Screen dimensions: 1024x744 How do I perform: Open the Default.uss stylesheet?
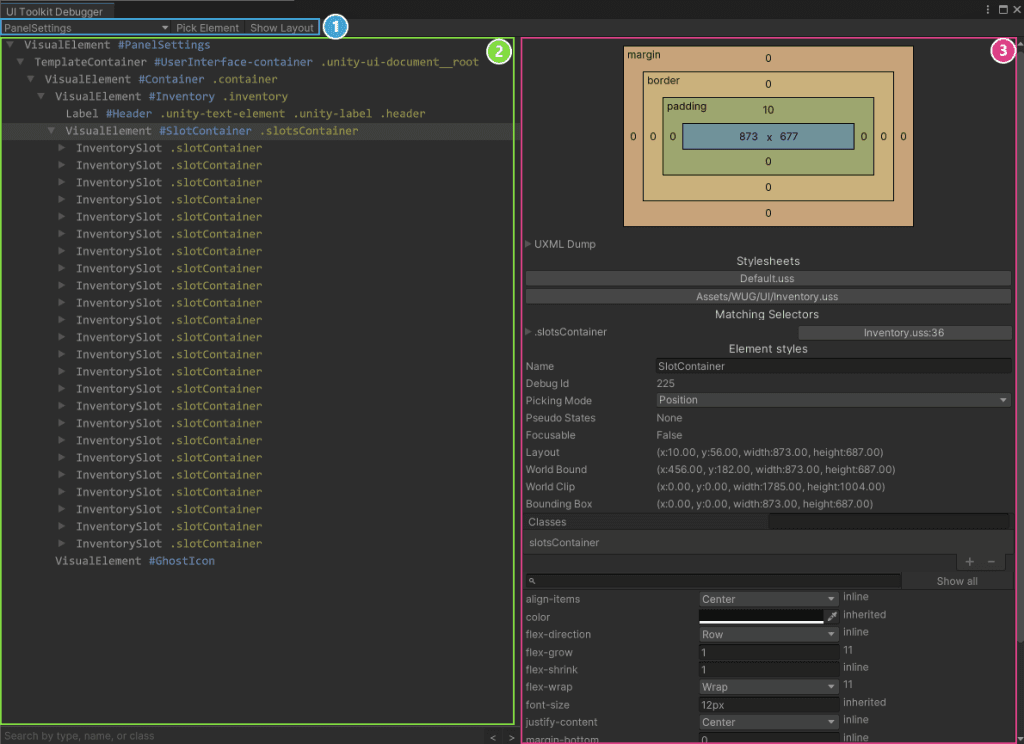click(768, 278)
